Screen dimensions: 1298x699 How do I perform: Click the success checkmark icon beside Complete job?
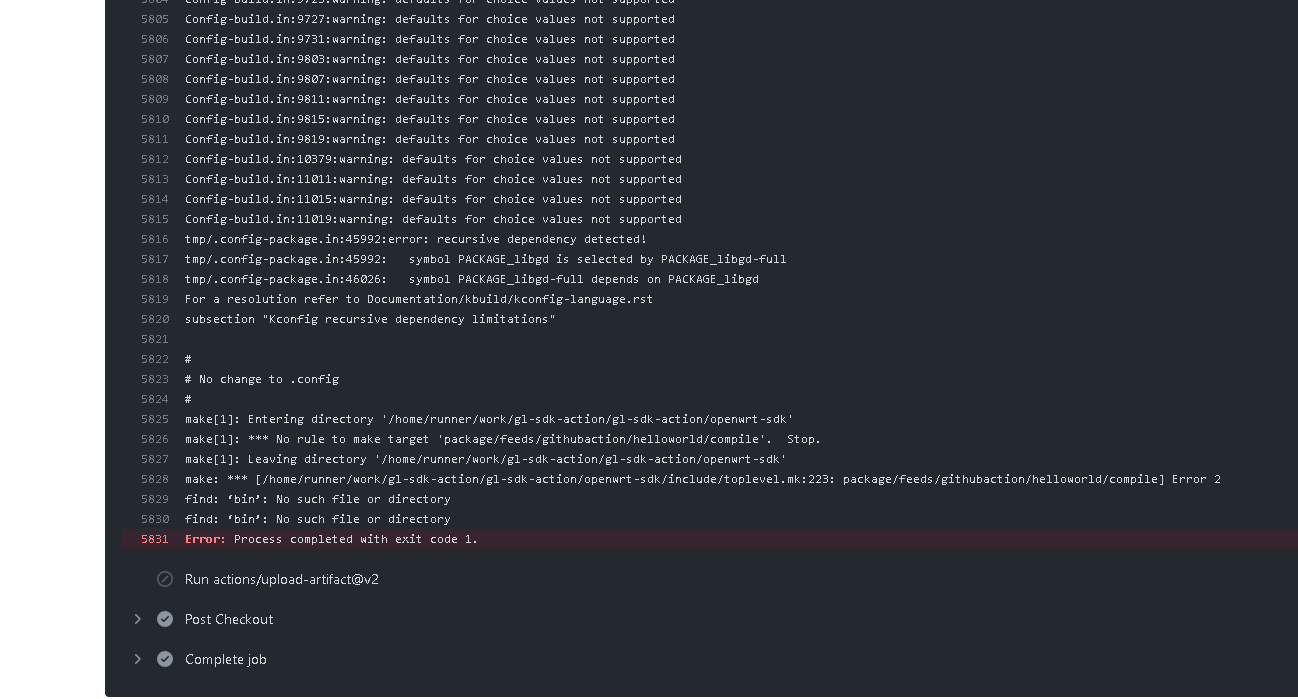tap(165, 659)
